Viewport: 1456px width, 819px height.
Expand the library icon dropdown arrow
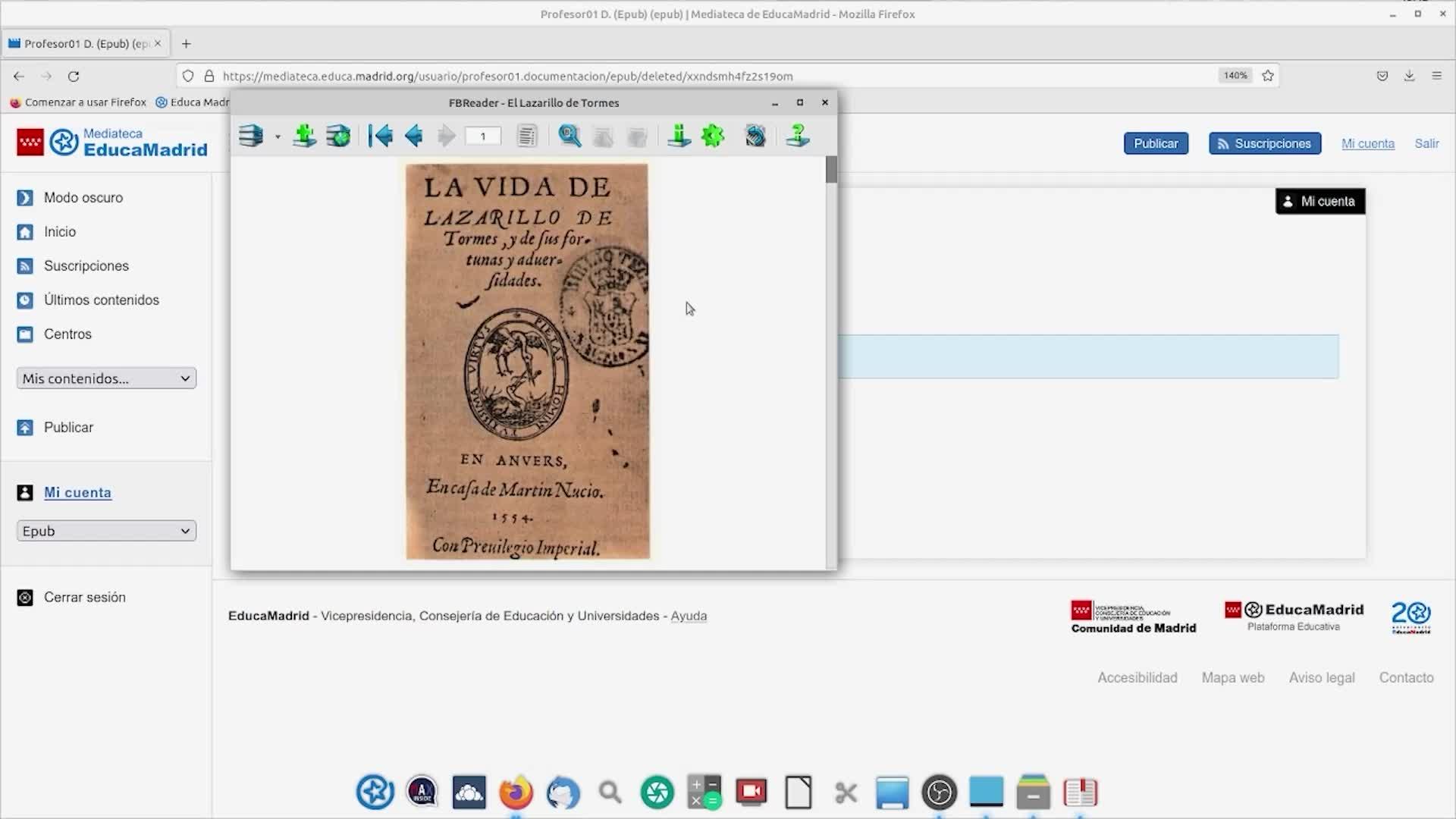(278, 137)
